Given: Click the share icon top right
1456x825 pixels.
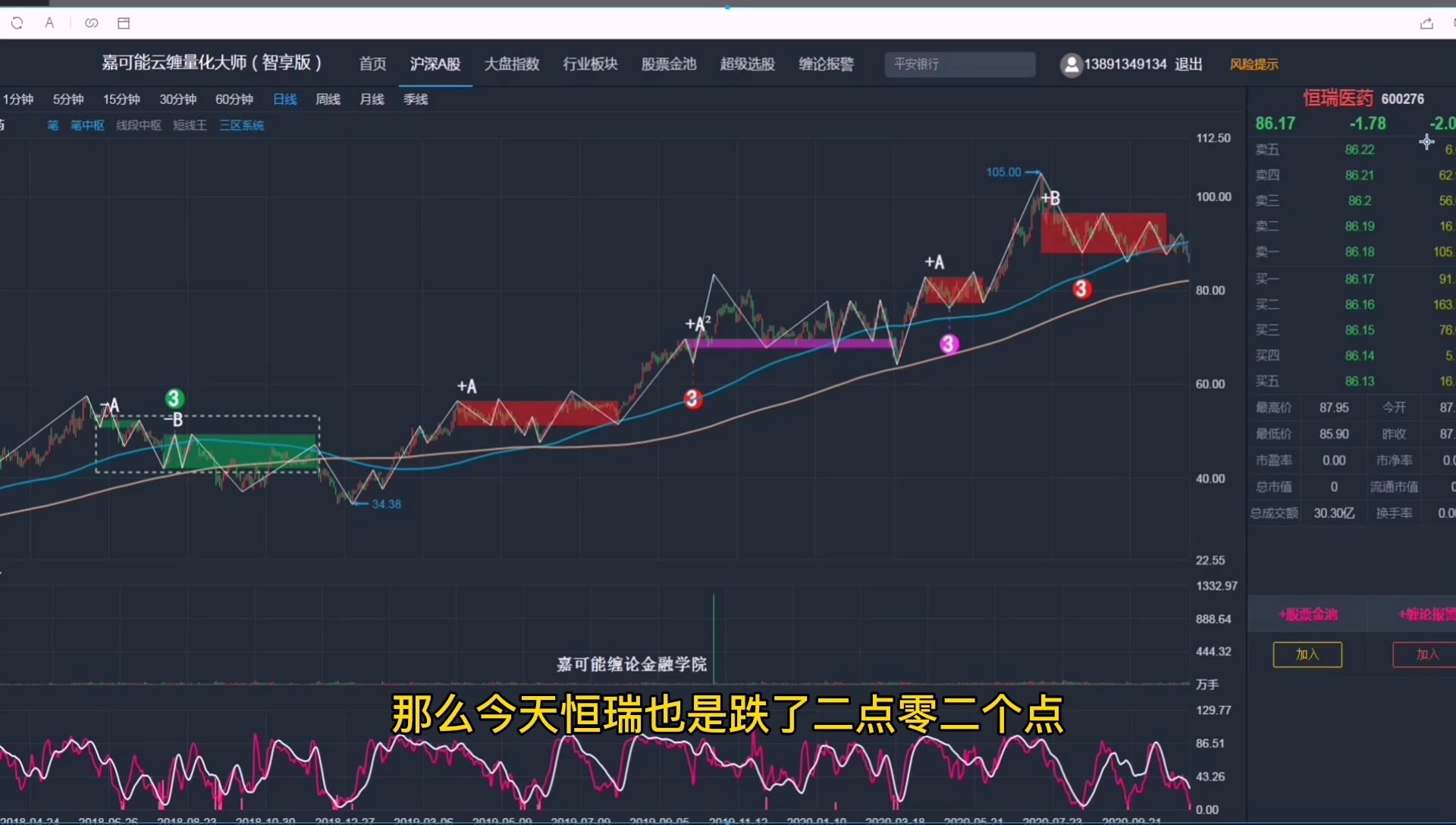Looking at the screenshot, I should [x=1426, y=24].
